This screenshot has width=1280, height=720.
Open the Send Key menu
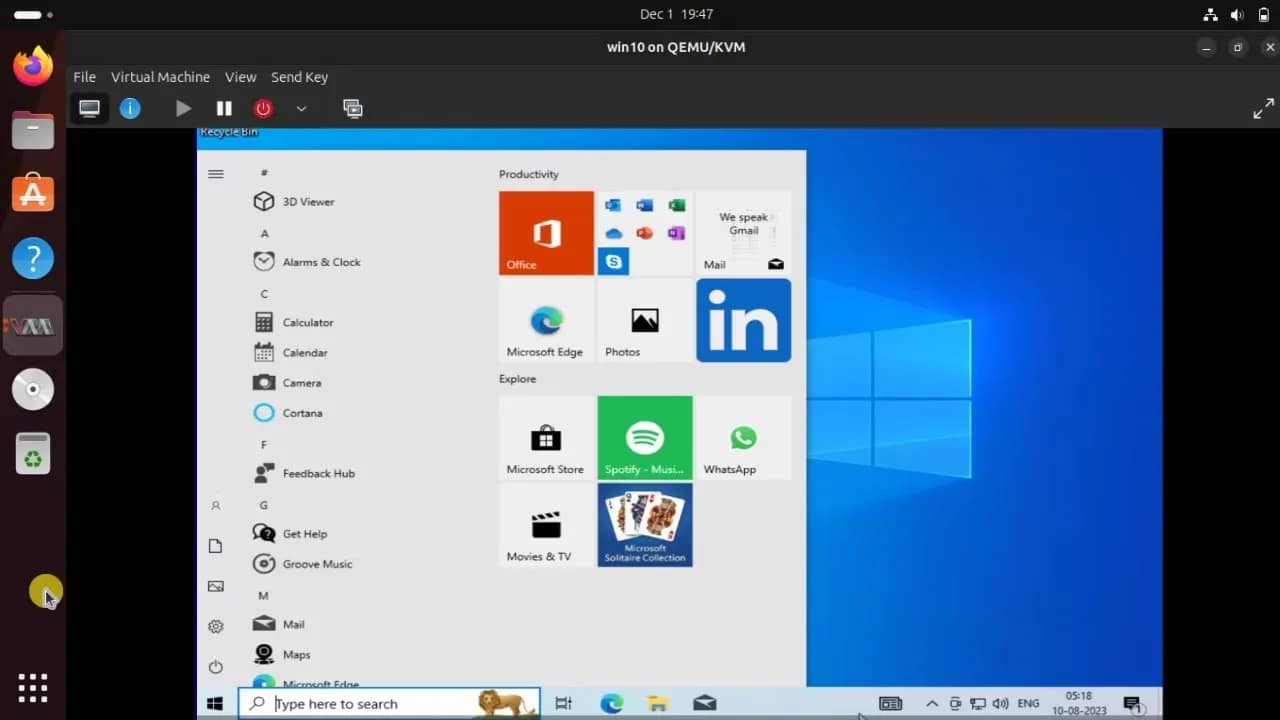(299, 77)
